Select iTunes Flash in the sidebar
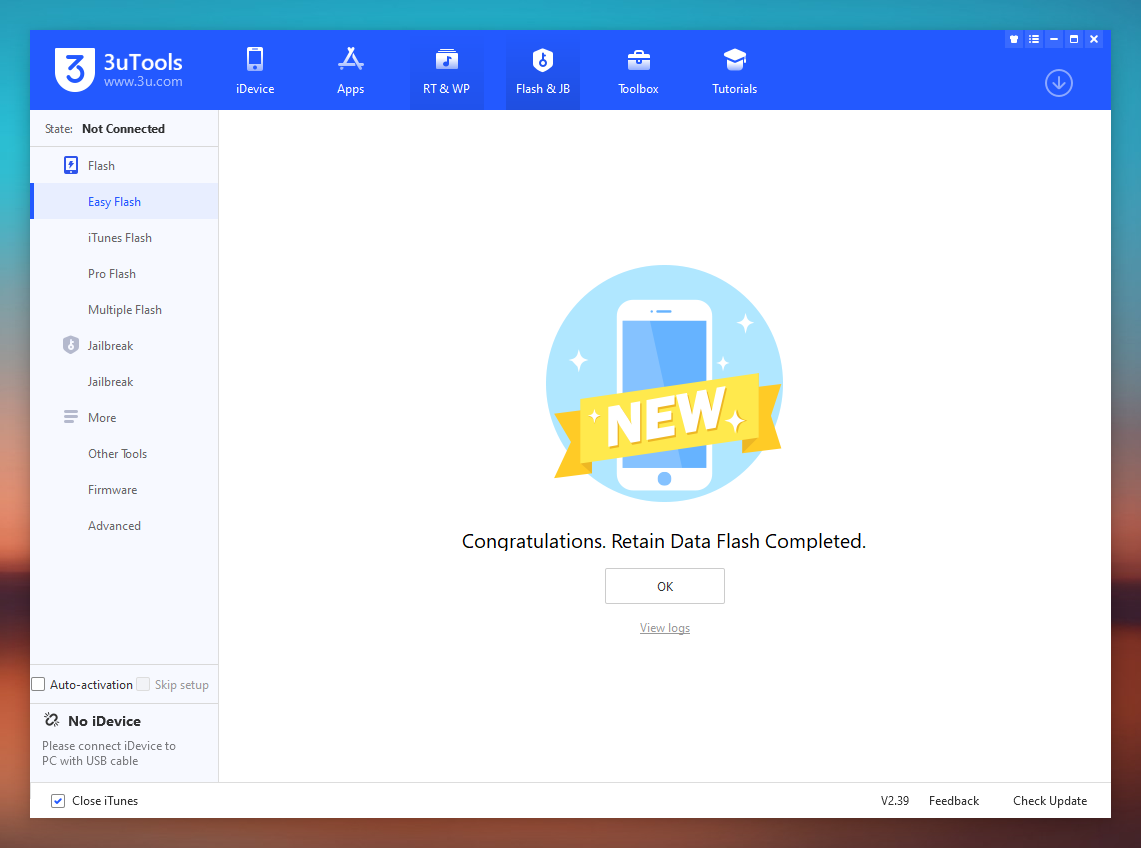This screenshot has width=1141, height=848. 120,238
